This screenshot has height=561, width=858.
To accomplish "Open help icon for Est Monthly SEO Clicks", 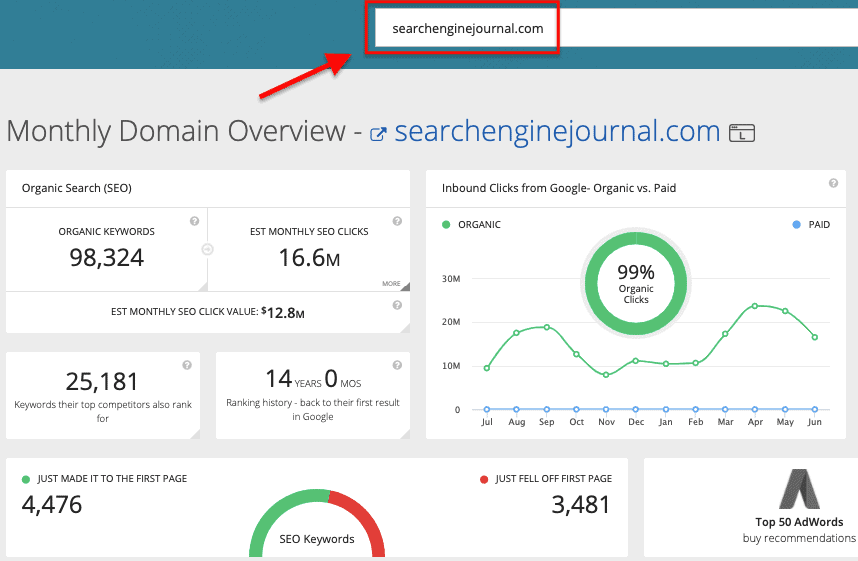I will [397, 221].
